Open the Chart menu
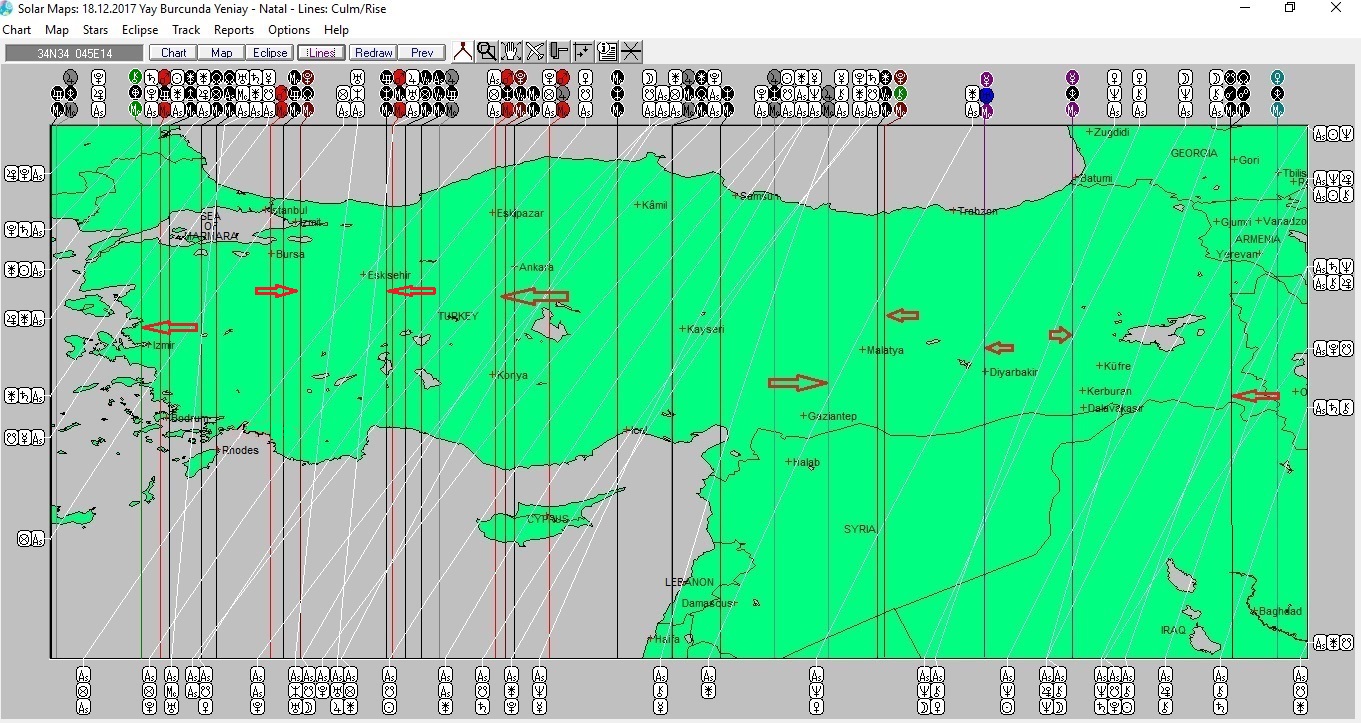The image size is (1361, 723). point(17,30)
